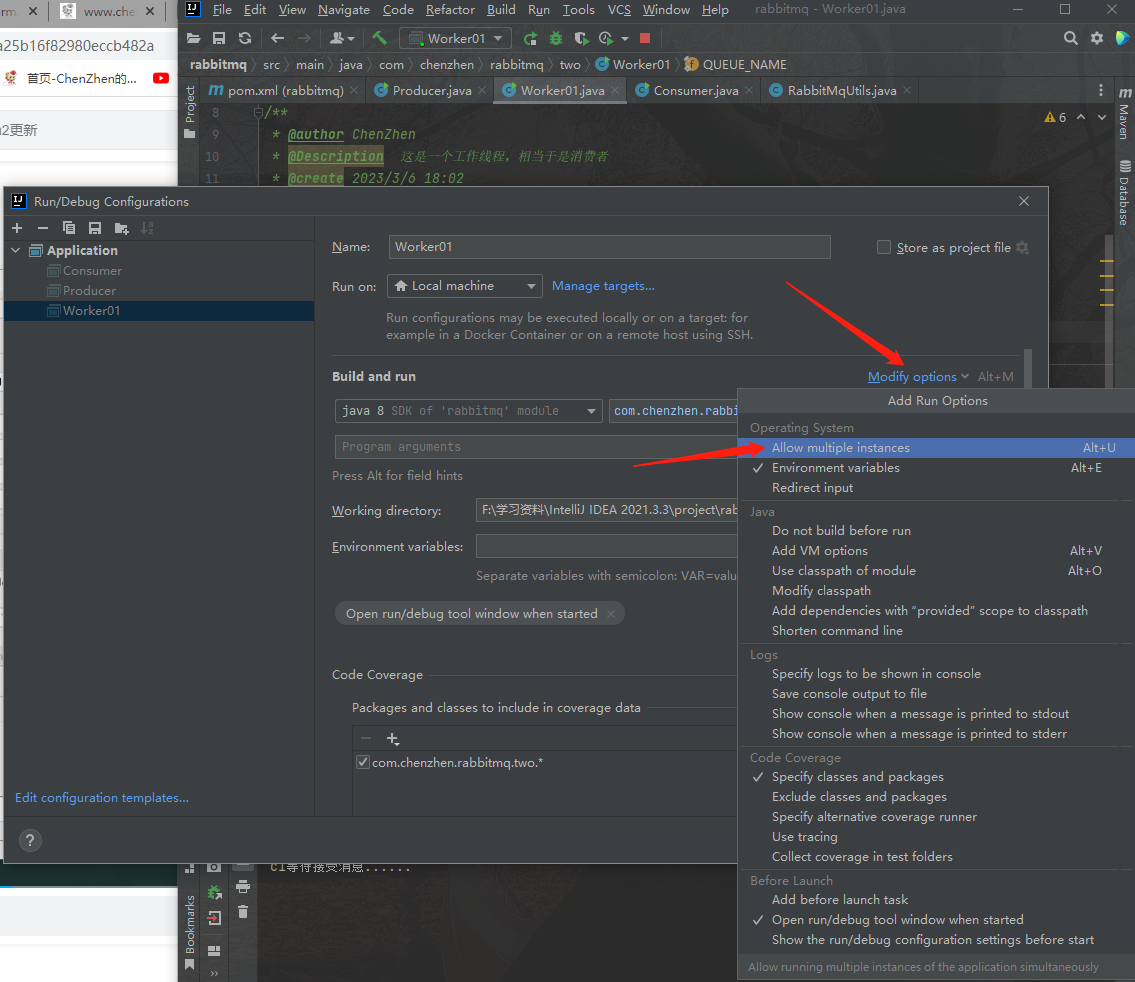Sort configurations icon in dialog toolbar
Screen dimensions: 1135x982
point(147,228)
